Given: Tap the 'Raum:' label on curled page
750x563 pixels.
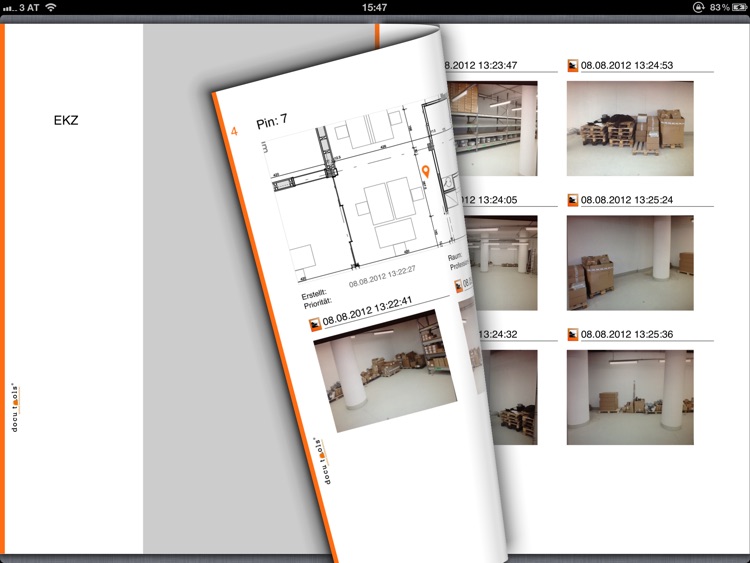Looking at the screenshot, I should (455, 257).
